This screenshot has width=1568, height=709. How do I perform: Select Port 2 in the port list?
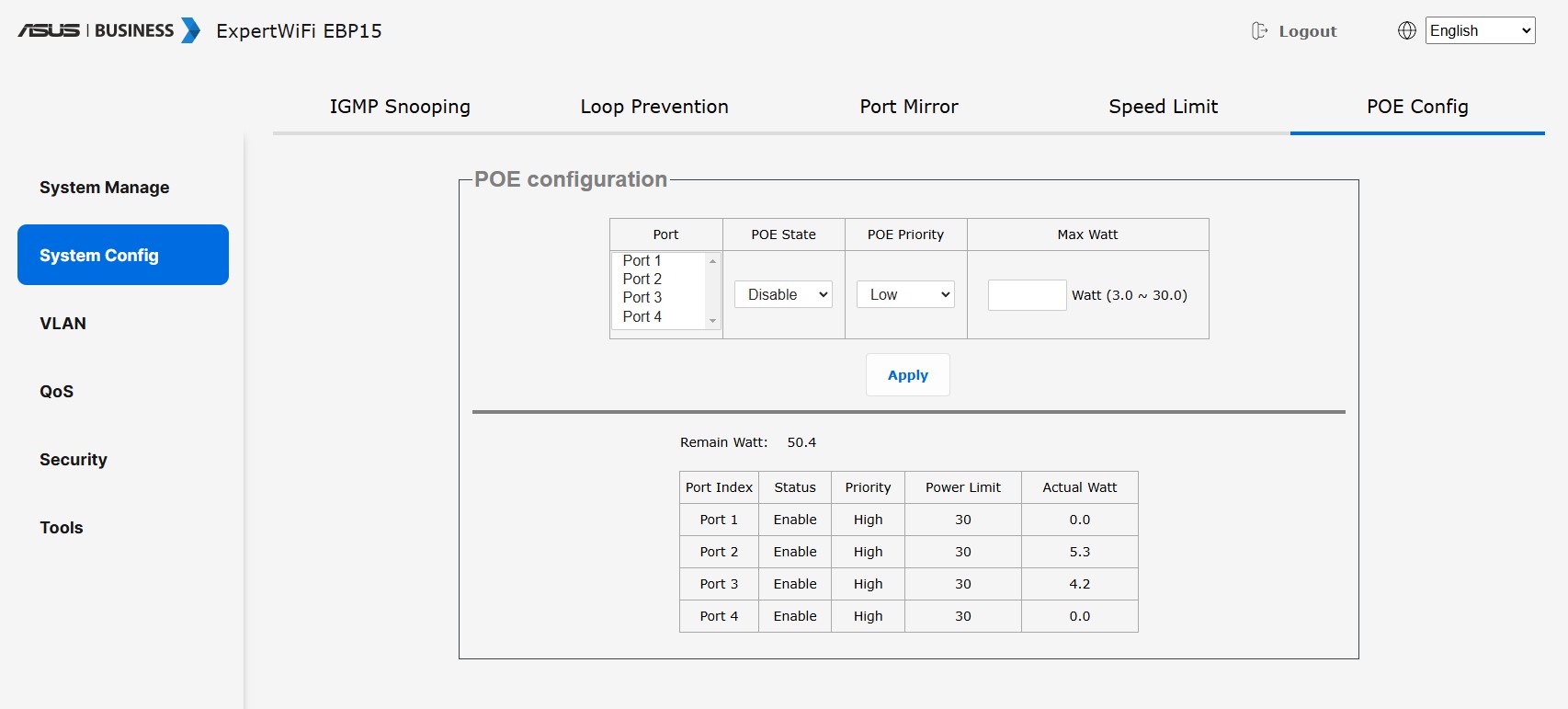pyautogui.click(x=642, y=279)
